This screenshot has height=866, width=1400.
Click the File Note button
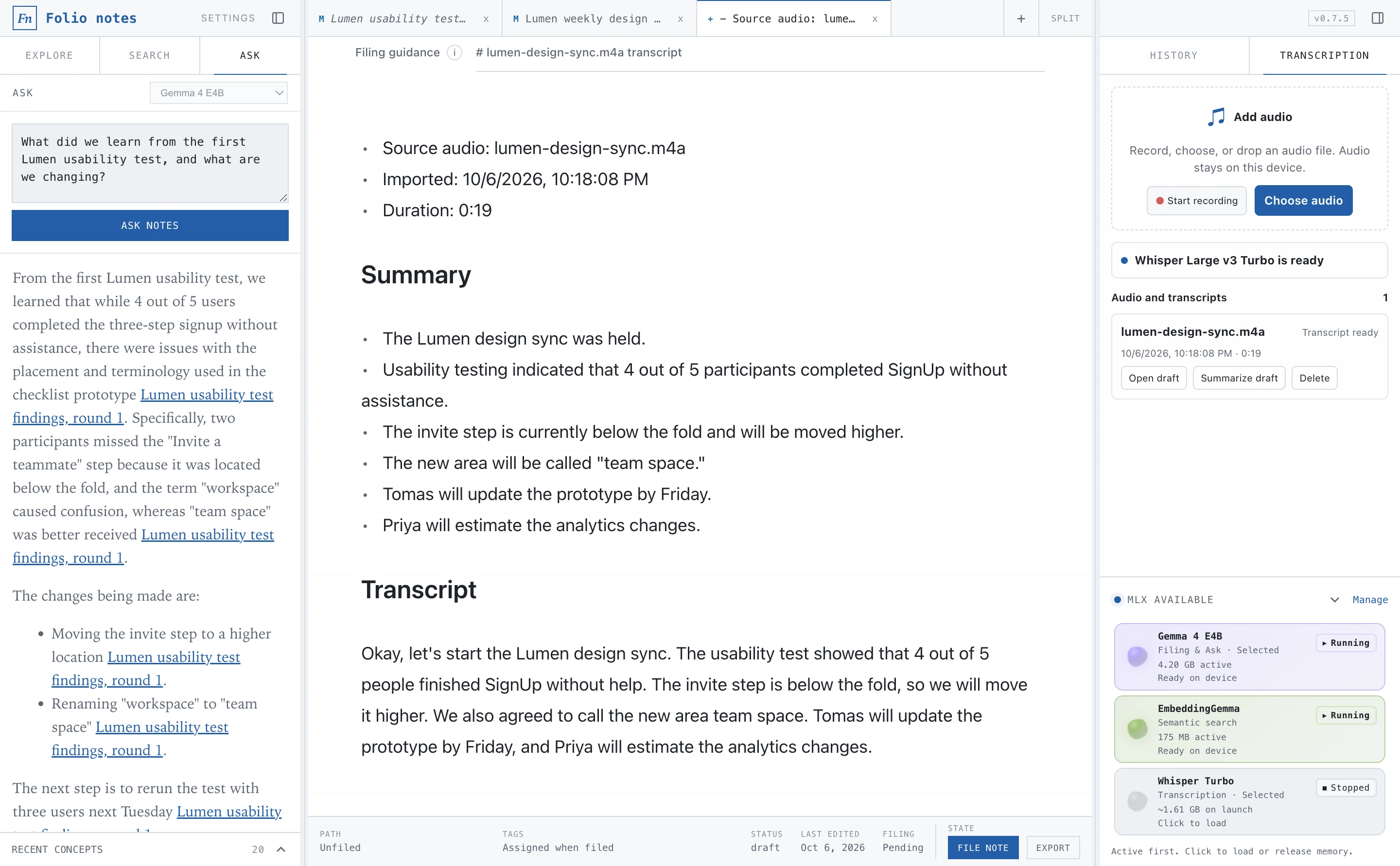pos(983,848)
